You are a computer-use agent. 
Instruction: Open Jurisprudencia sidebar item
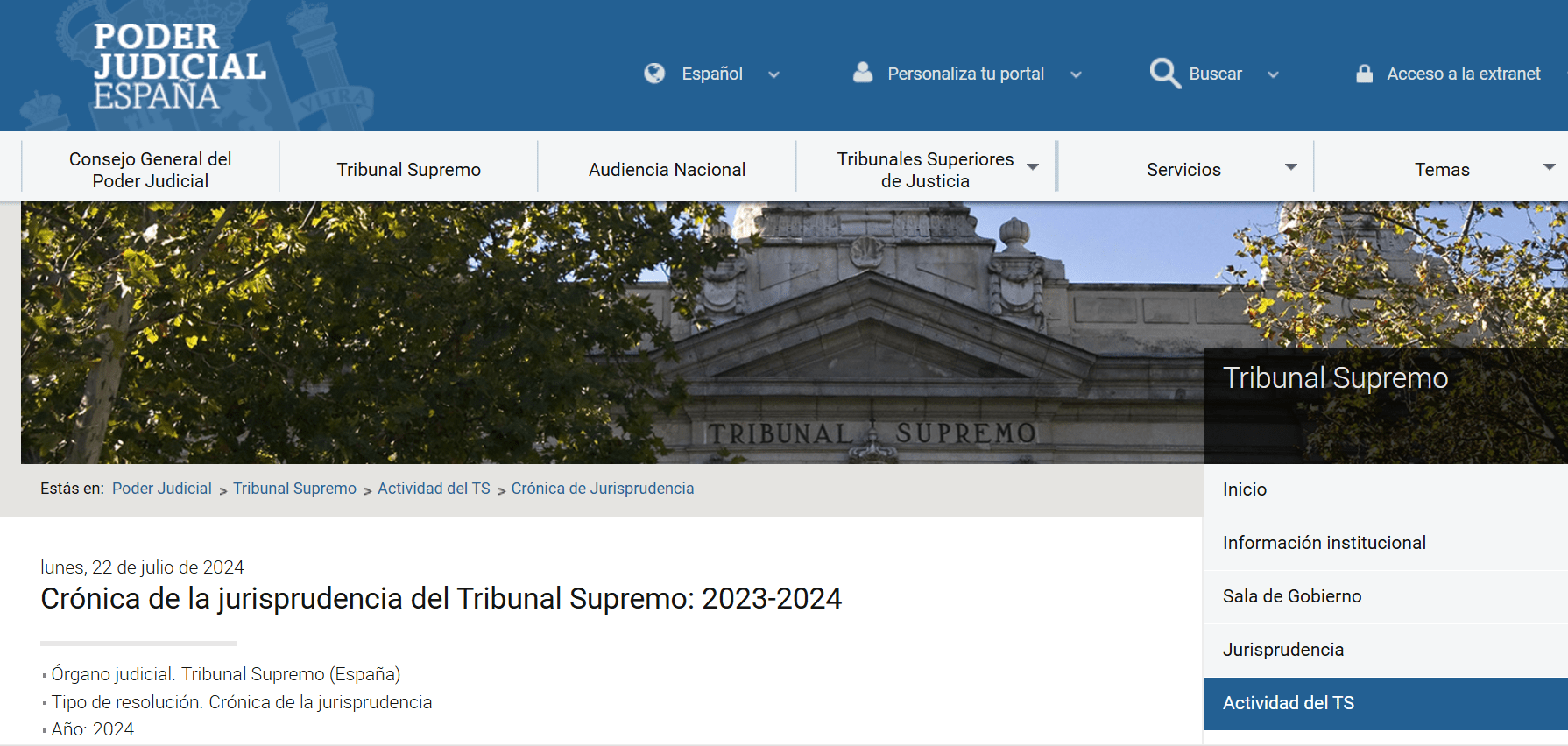1385,651
